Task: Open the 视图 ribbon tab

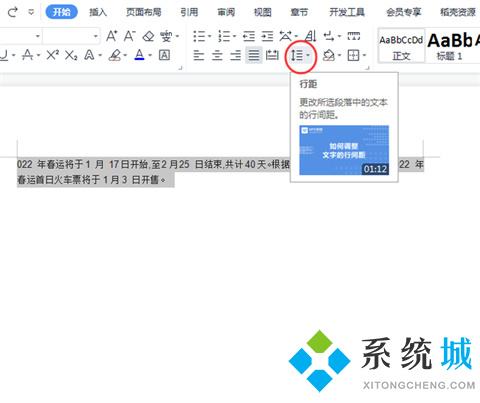Action: point(263,12)
